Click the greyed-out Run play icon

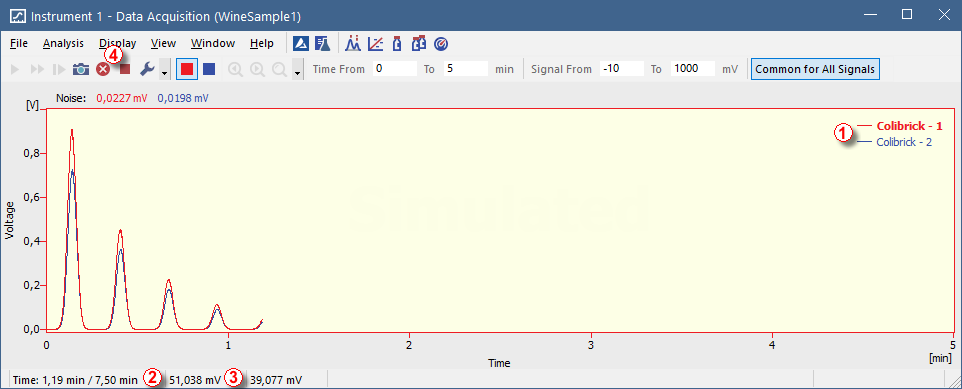pyautogui.click(x=15, y=69)
